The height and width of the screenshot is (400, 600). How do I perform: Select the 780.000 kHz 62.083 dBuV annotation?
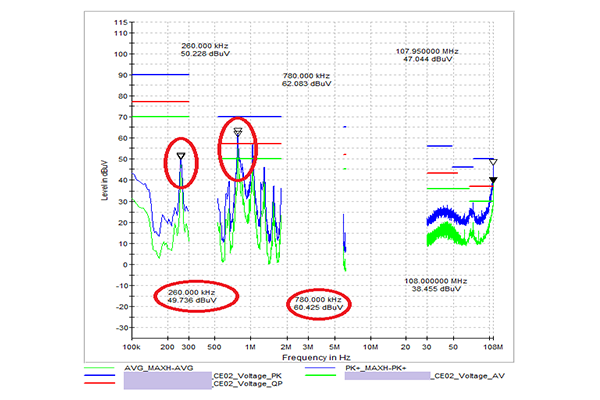[x=307, y=80]
